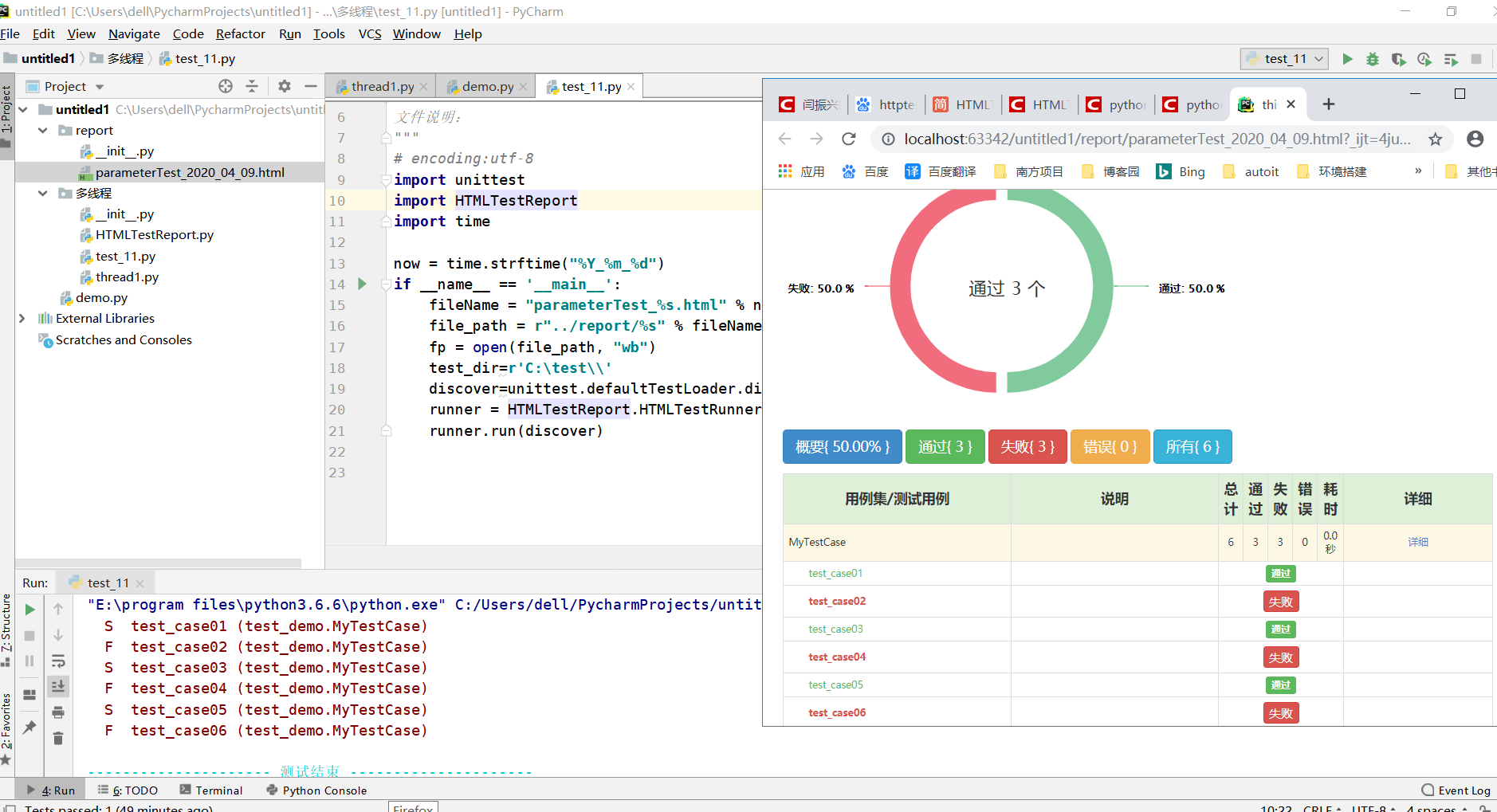Toggle scroll to end in Run console
This screenshot has height=812, width=1497.
[x=58, y=686]
